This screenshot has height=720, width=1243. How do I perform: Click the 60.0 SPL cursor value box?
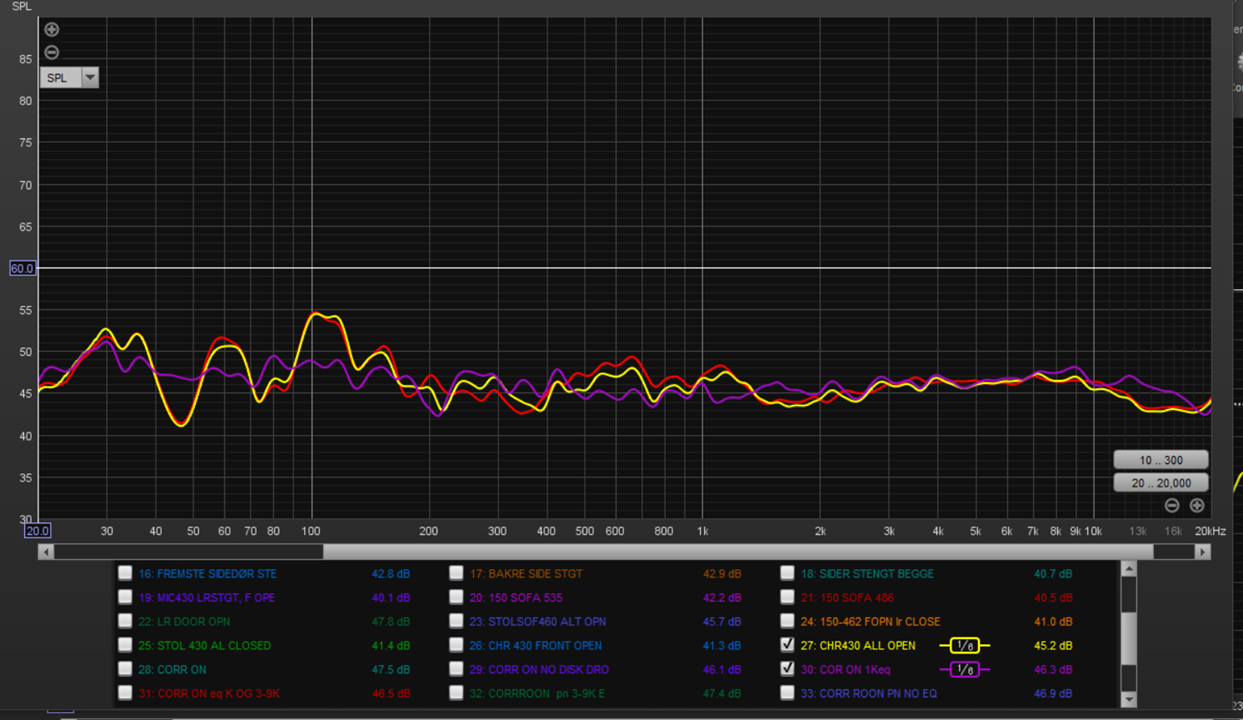tap(23, 268)
